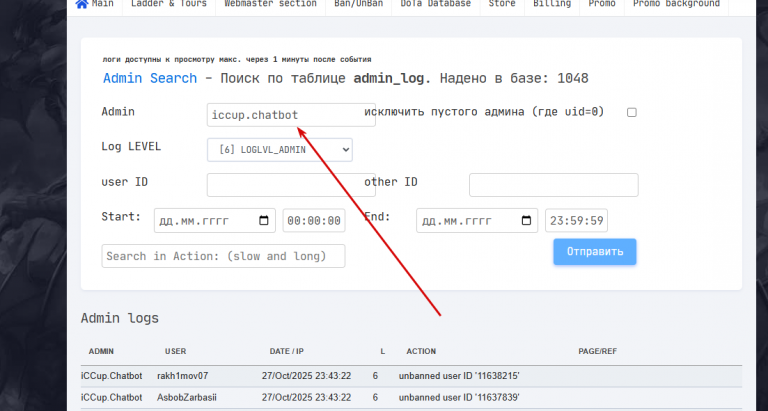Click iCCup.Chatbot in AsbobZarbasii row
The width and height of the screenshot is (768, 411).
112,397
